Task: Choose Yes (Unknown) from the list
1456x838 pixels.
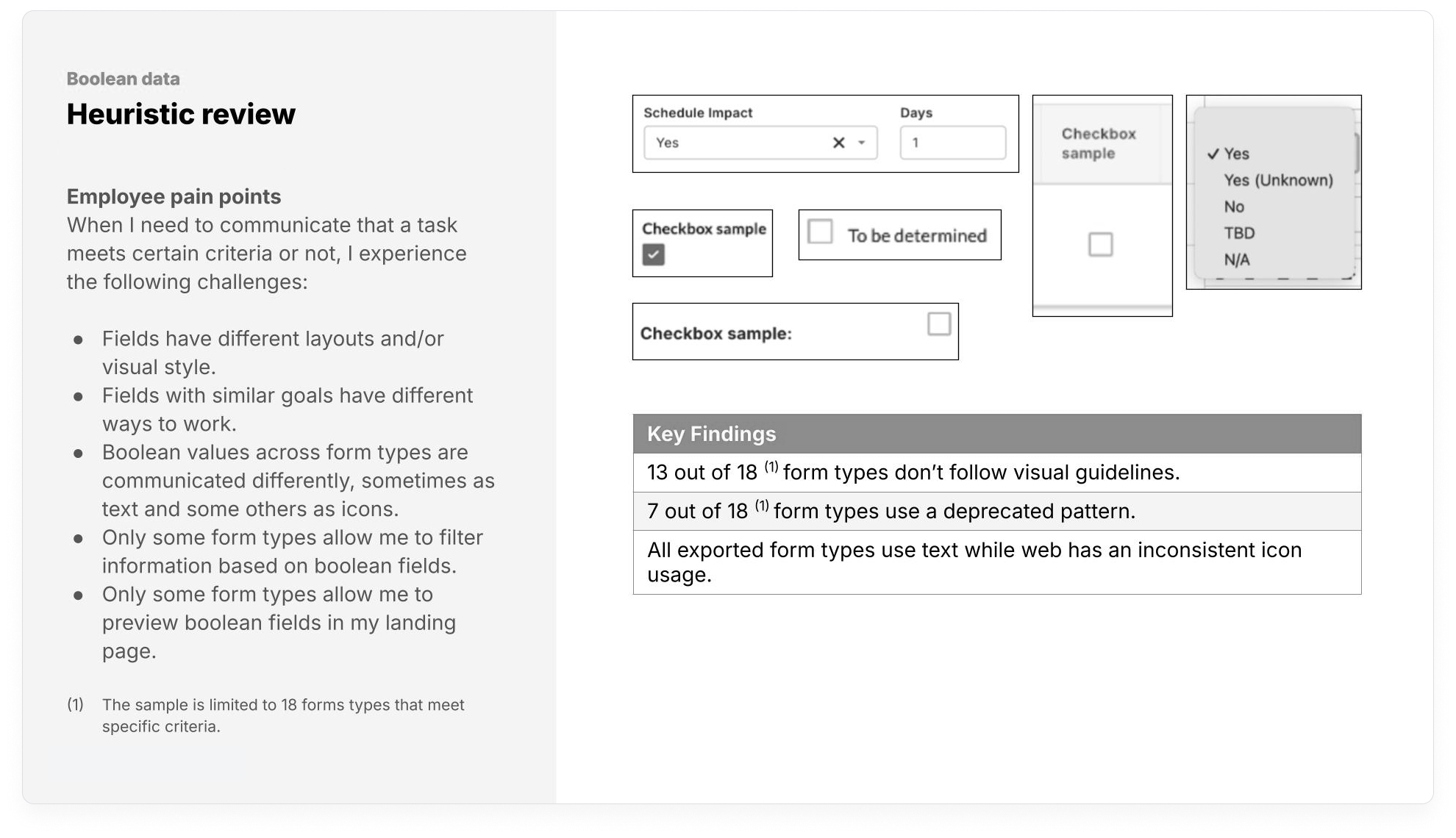Action: click(x=1278, y=180)
